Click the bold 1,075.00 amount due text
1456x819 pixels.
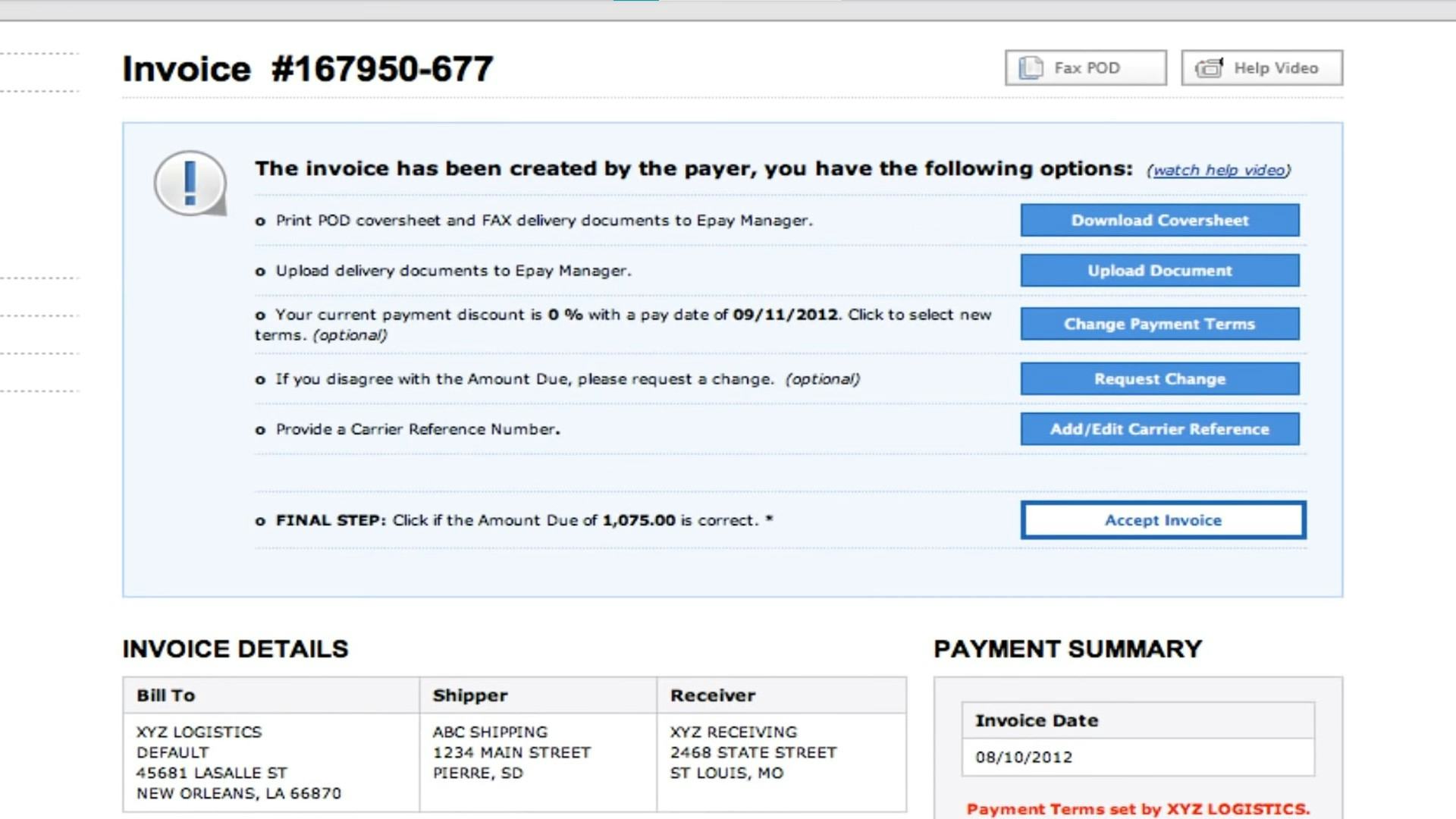639,520
